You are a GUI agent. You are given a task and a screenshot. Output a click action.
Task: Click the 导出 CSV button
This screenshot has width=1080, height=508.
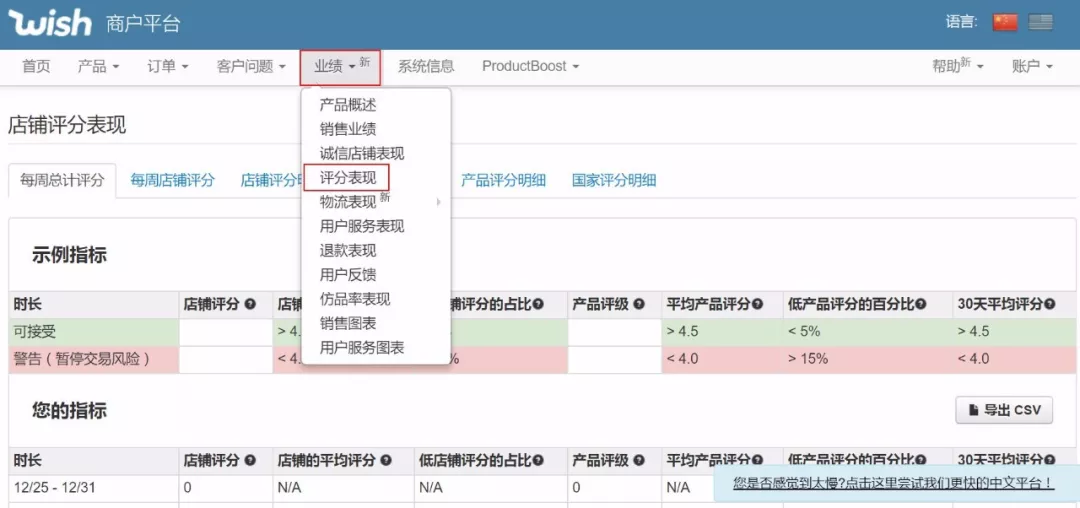click(x=1004, y=410)
